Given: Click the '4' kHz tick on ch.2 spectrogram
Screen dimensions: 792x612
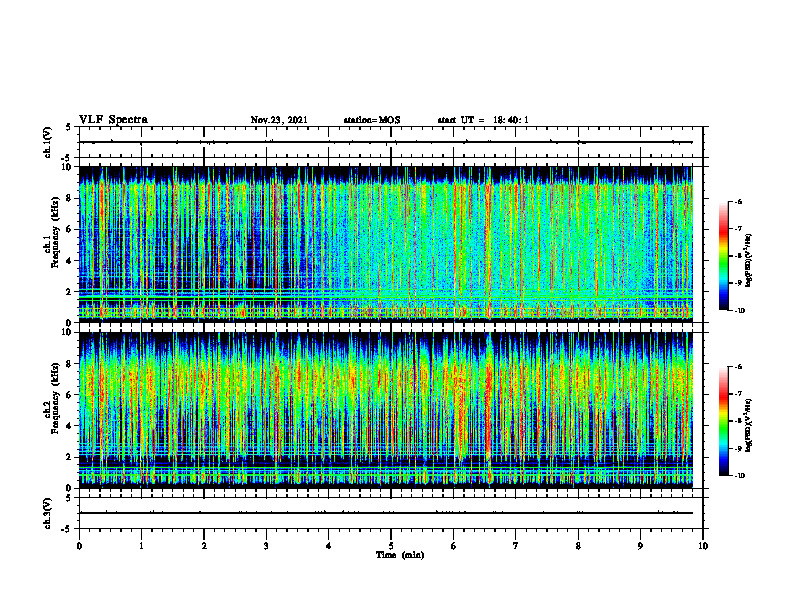Looking at the screenshot, I should (x=69, y=426).
